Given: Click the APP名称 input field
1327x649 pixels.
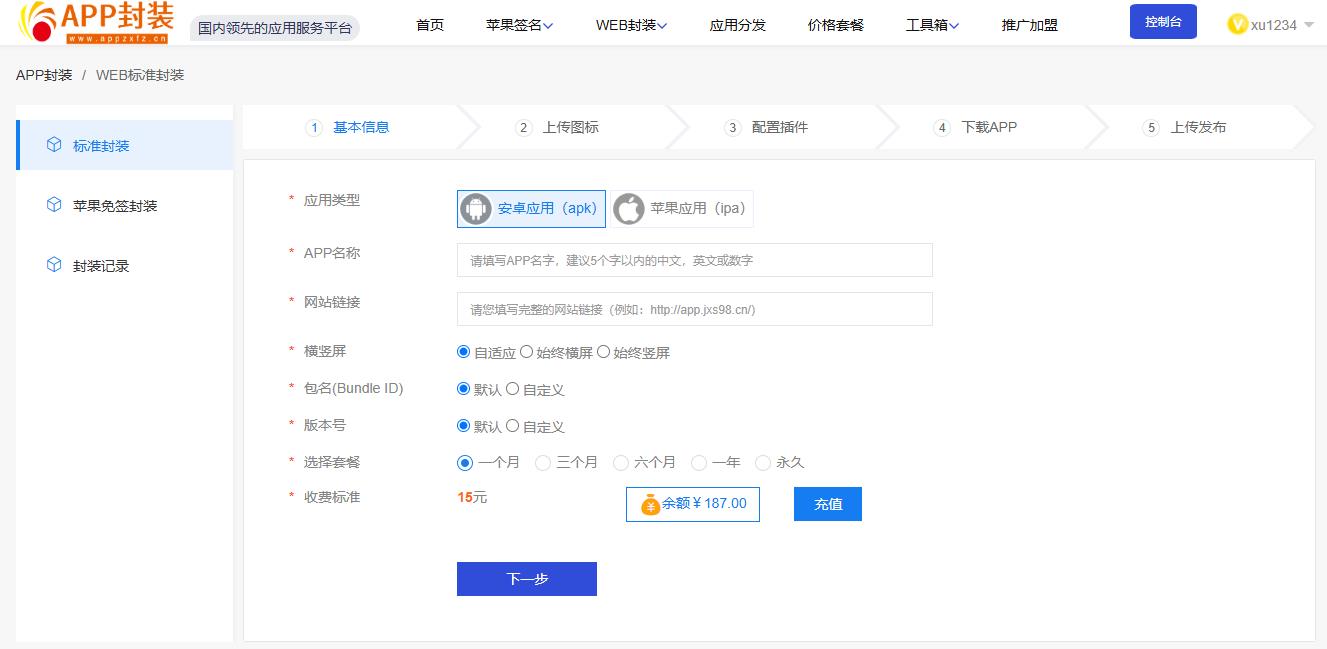Looking at the screenshot, I should [694, 260].
